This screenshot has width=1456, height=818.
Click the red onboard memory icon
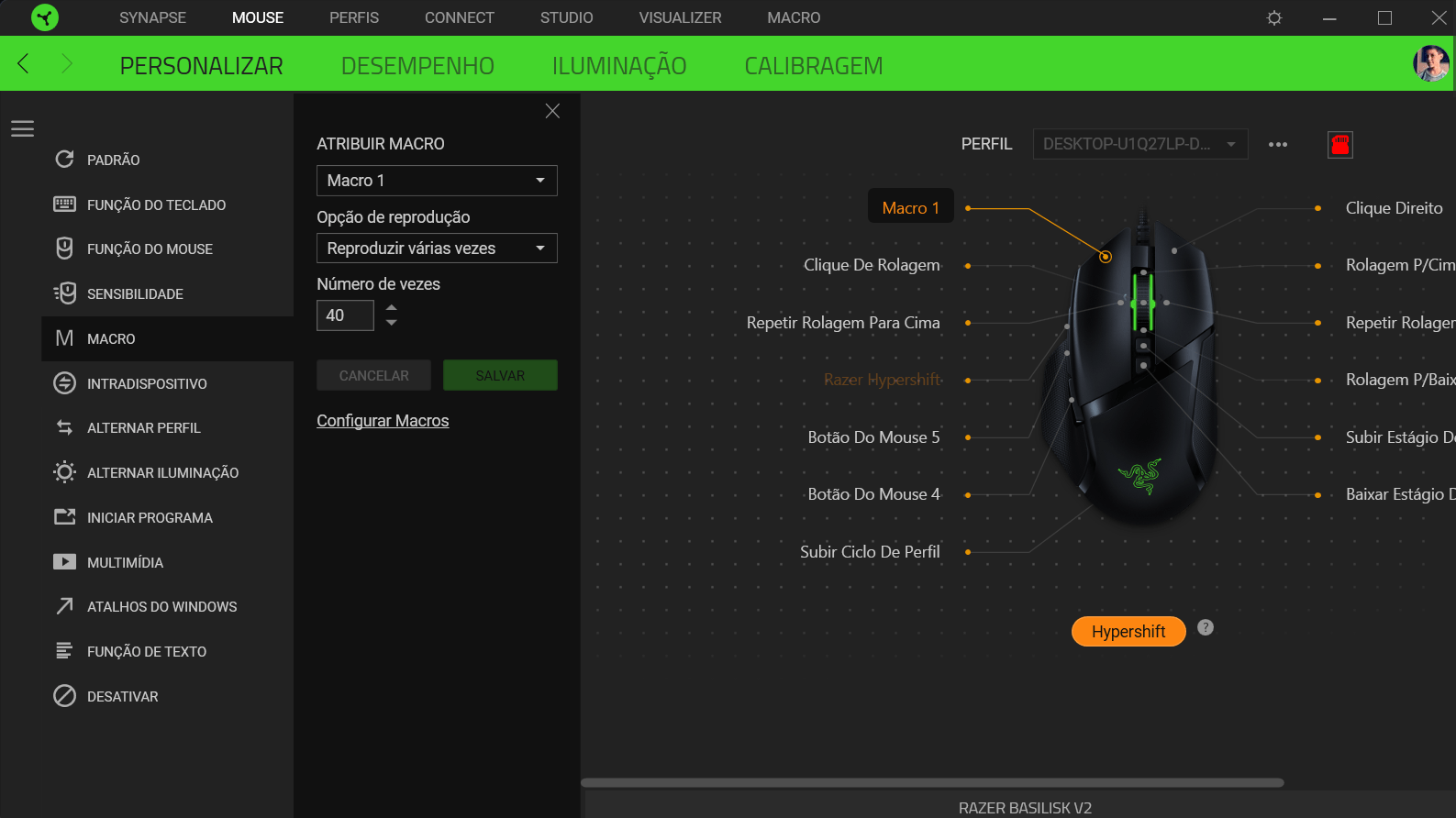click(1340, 144)
